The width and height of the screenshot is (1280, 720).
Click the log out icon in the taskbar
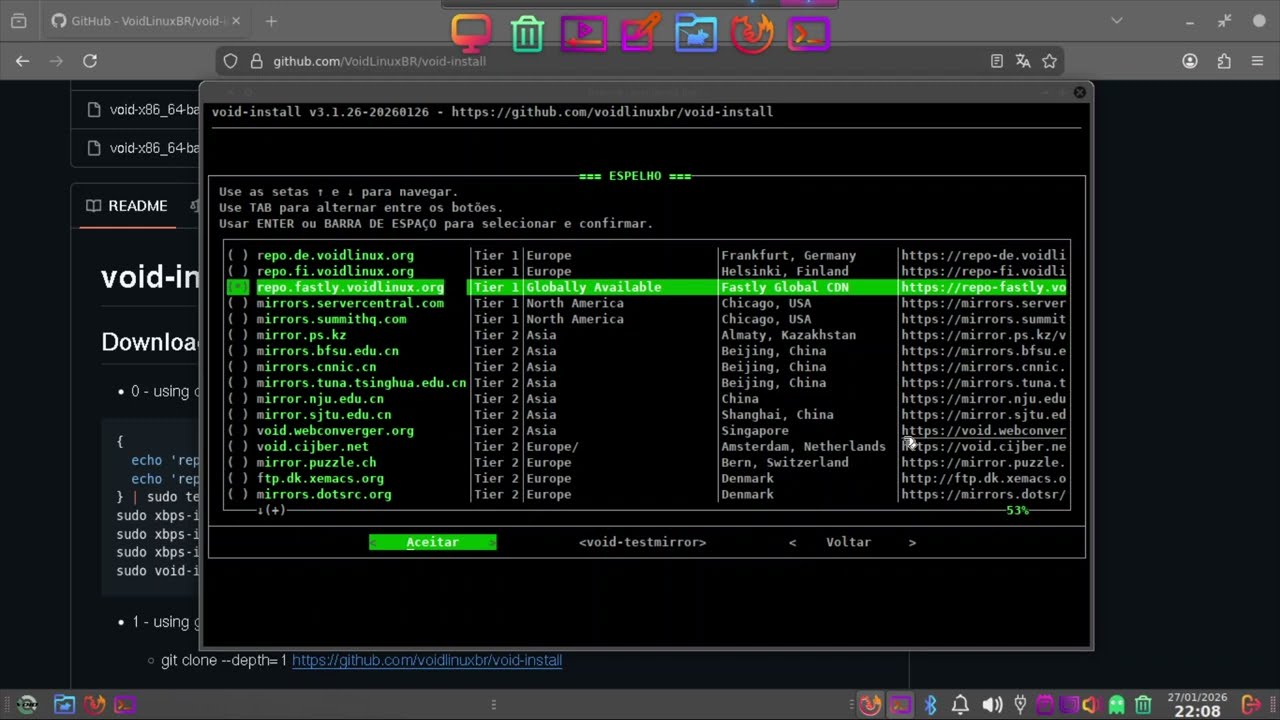pos(1250,705)
